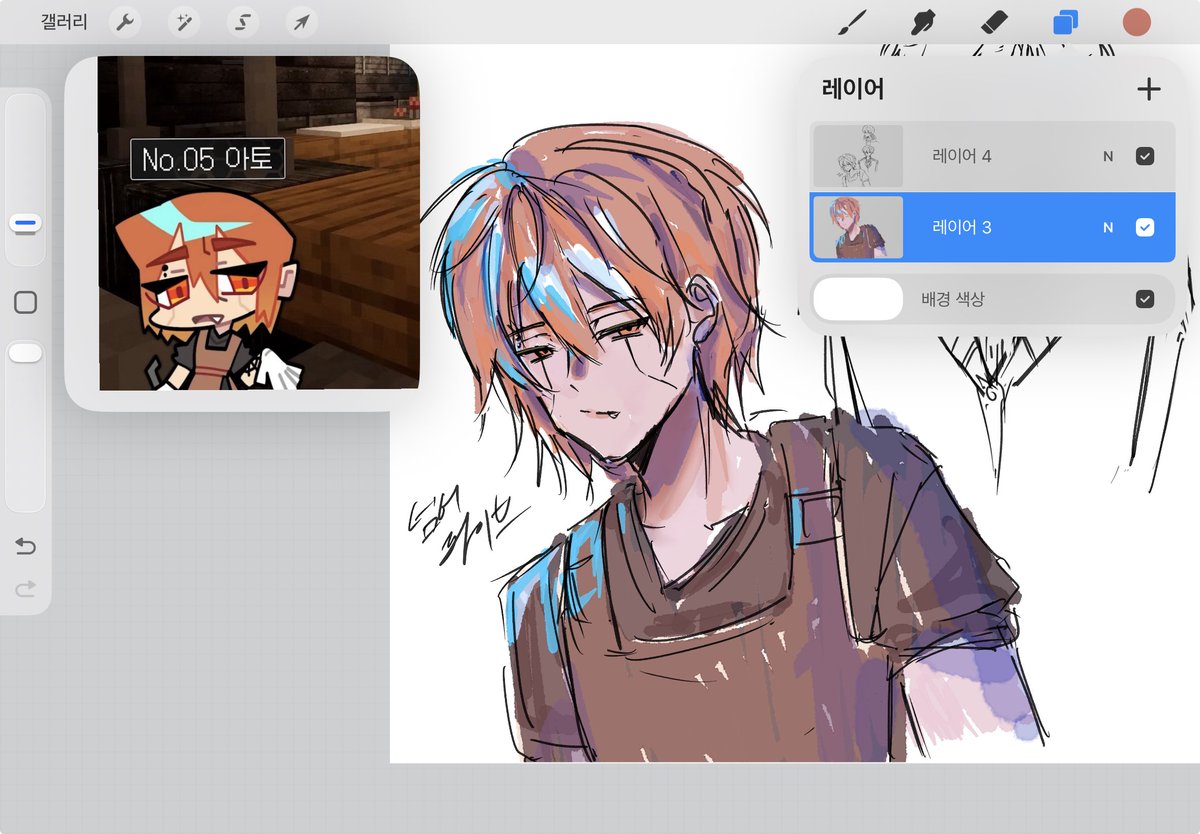Add a new layer with plus

(1149, 89)
